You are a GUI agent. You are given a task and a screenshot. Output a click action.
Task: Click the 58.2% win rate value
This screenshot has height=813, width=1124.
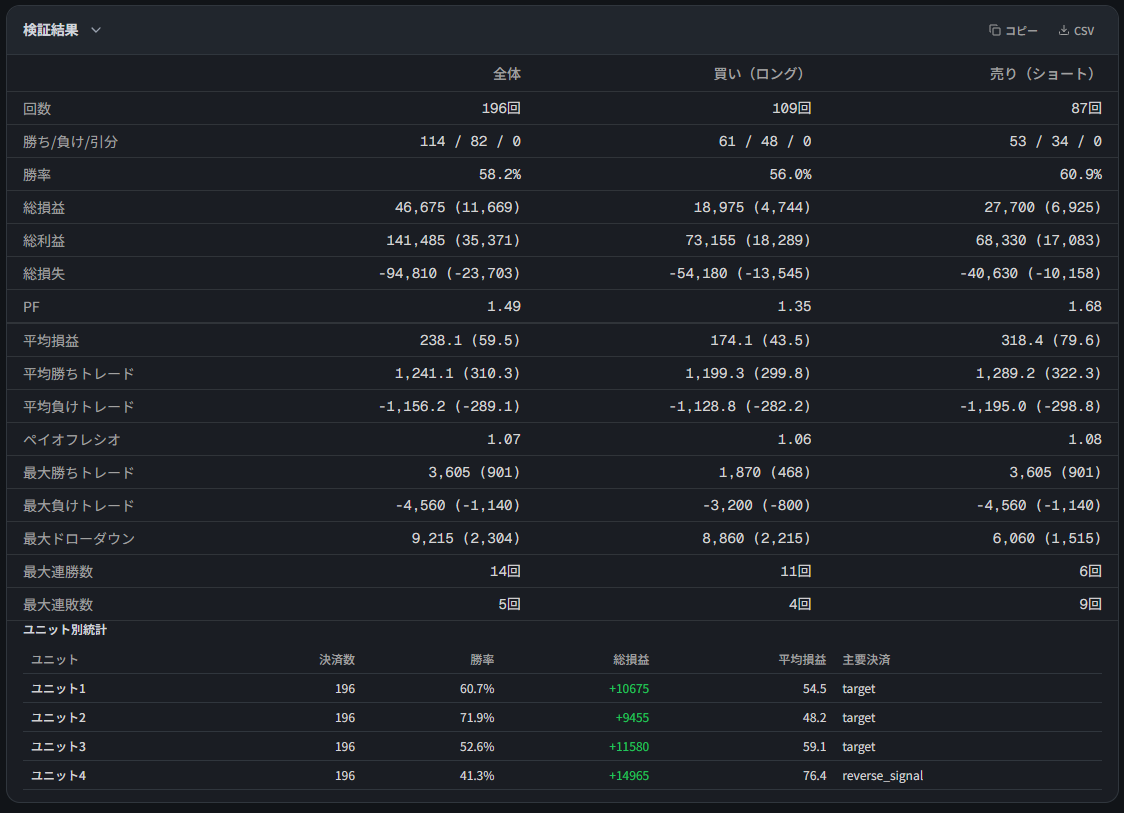pyautogui.click(x=500, y=174)
